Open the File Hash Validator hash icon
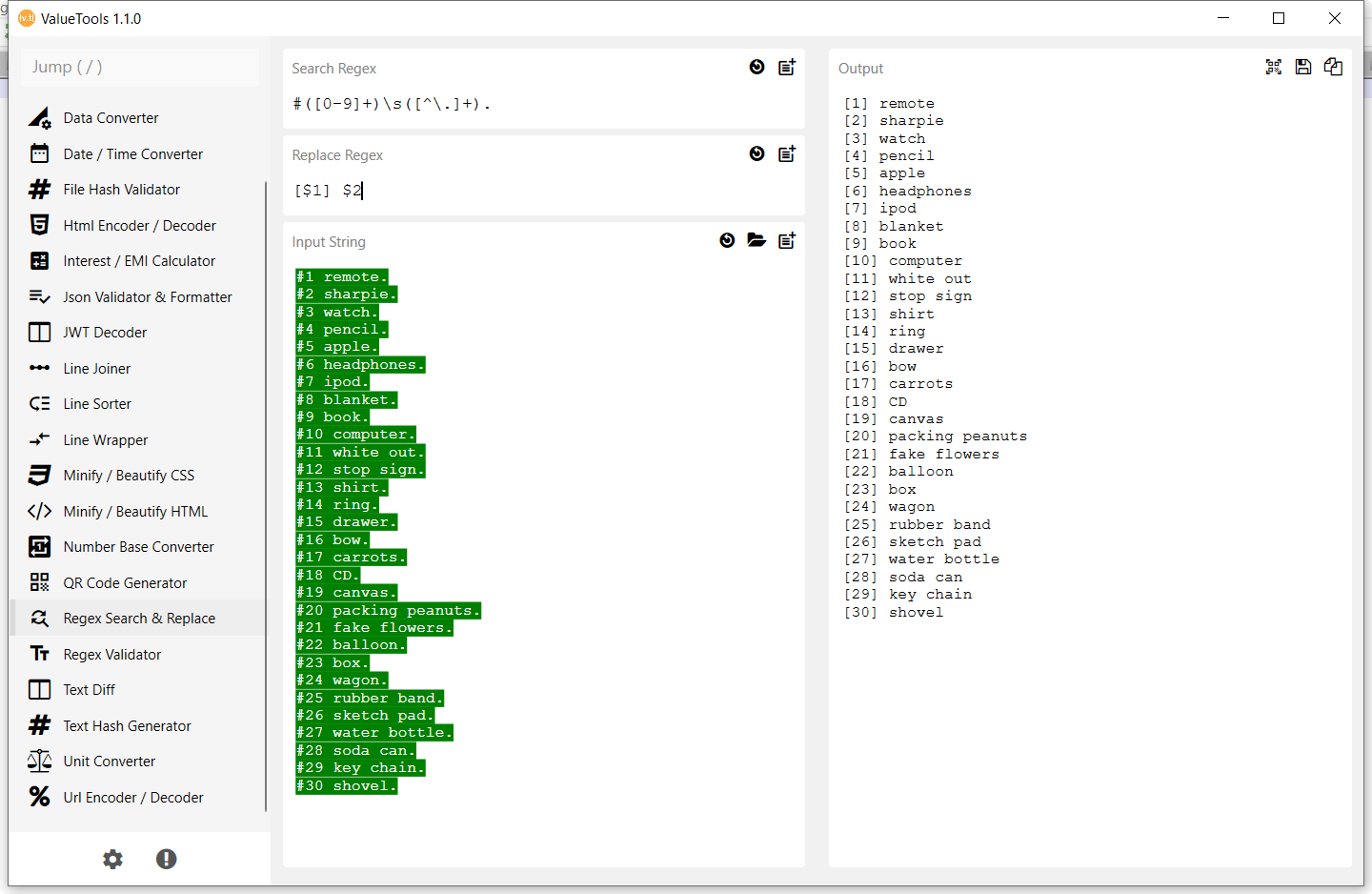1372x894 pixels. [39, 190]
